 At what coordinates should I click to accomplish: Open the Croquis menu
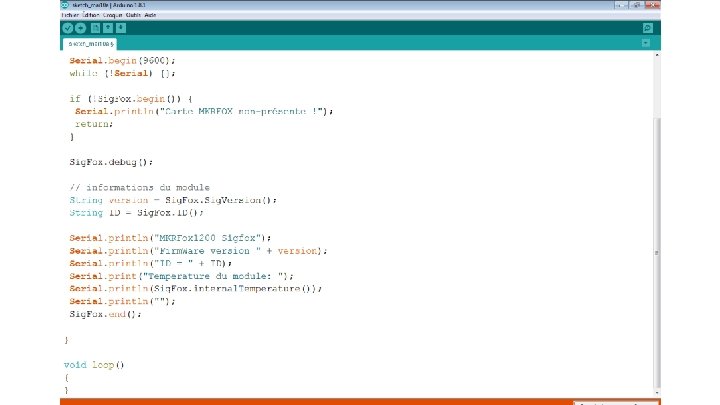[112, 15]
